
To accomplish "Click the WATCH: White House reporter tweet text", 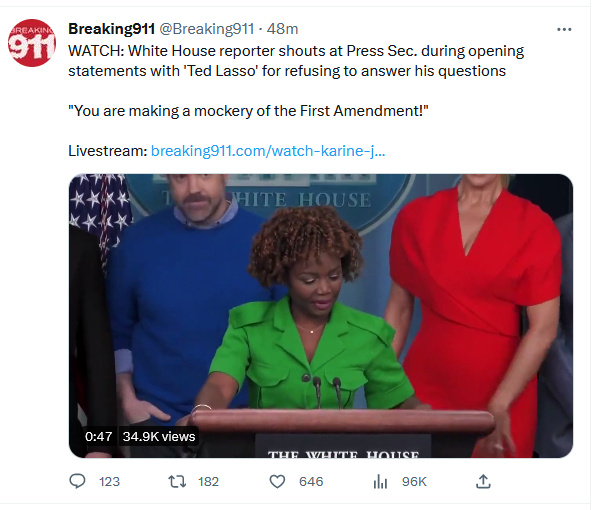I will [x=296, y=61].
